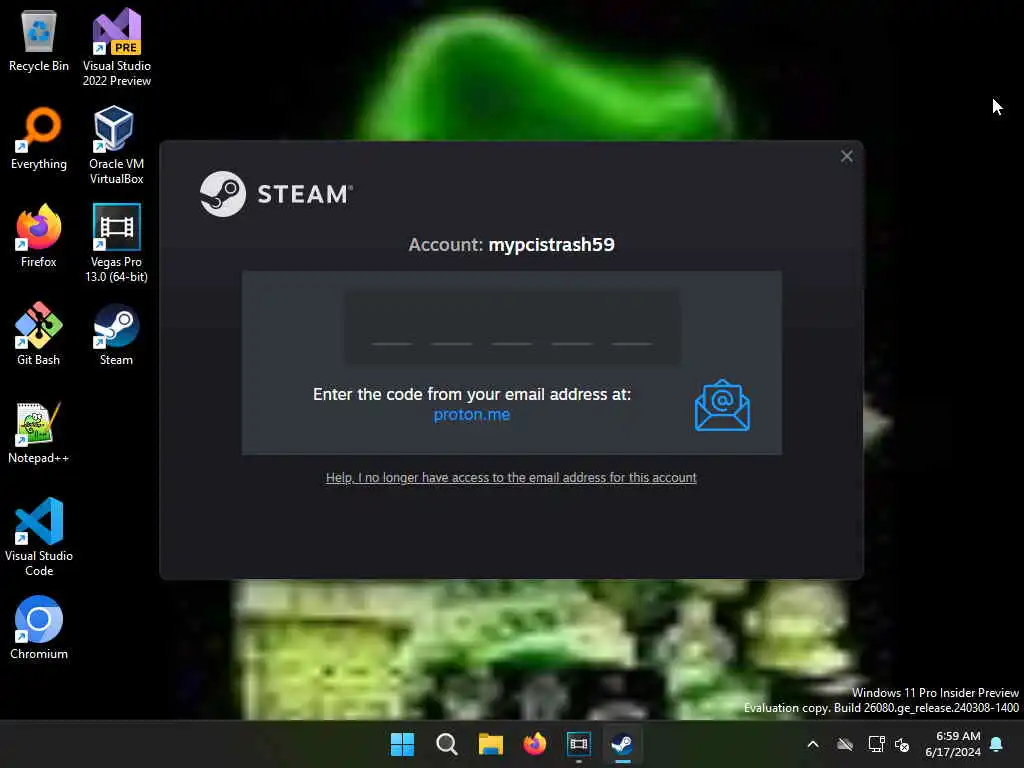This screenshot has width=1024, height=768.
Task: Open the clock showing 6:59 AM
Action: coord(953,744)
